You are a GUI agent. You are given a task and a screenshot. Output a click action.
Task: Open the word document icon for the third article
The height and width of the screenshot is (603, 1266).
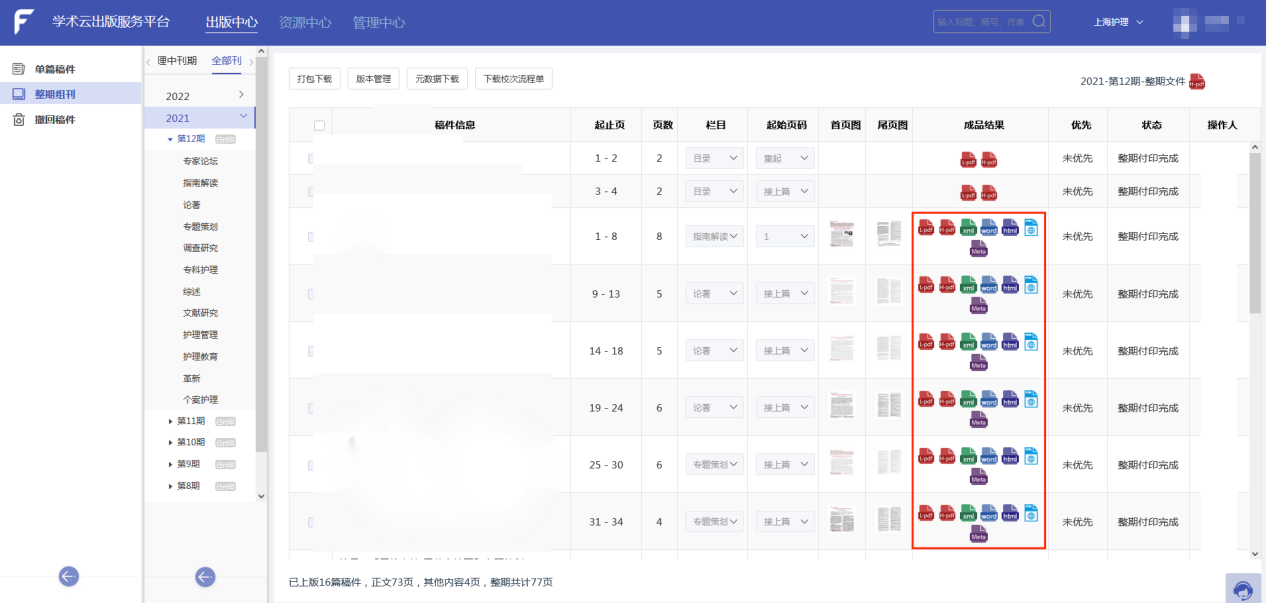[x=988, y=229]
